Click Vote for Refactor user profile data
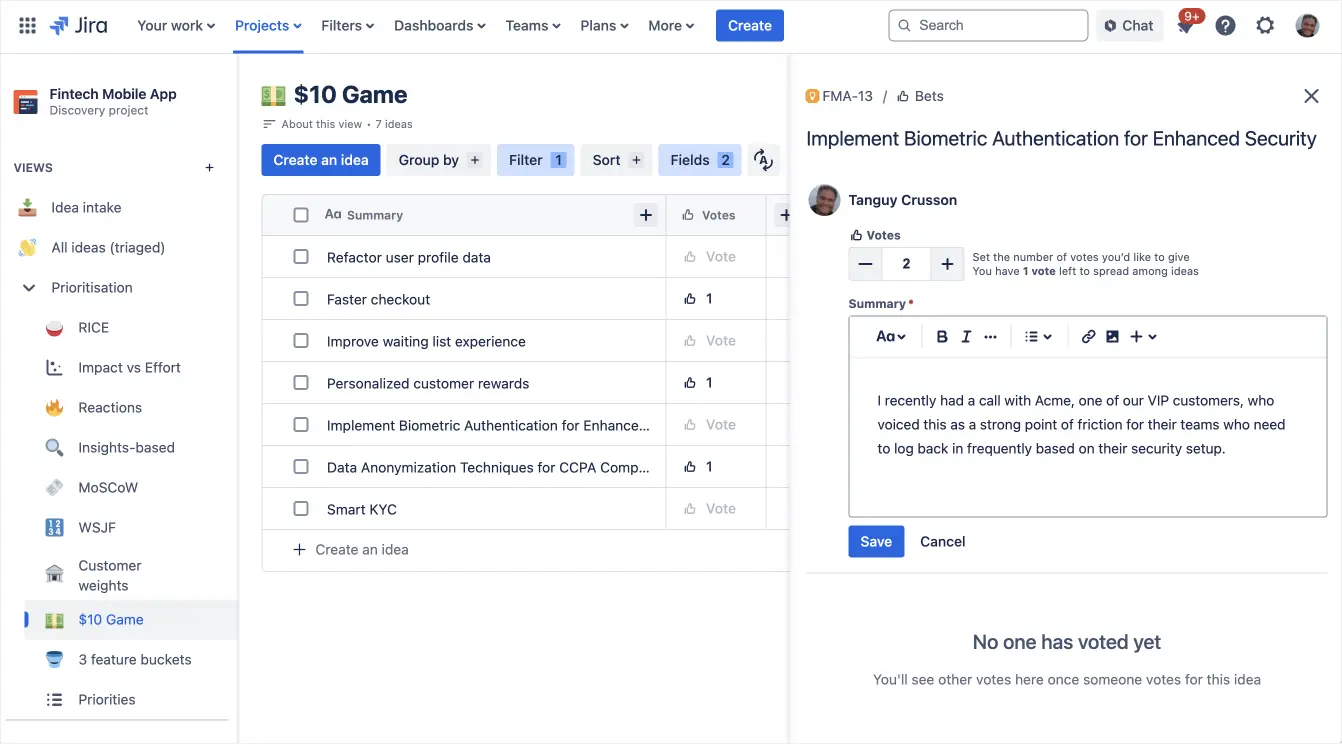 coord(710,257)
